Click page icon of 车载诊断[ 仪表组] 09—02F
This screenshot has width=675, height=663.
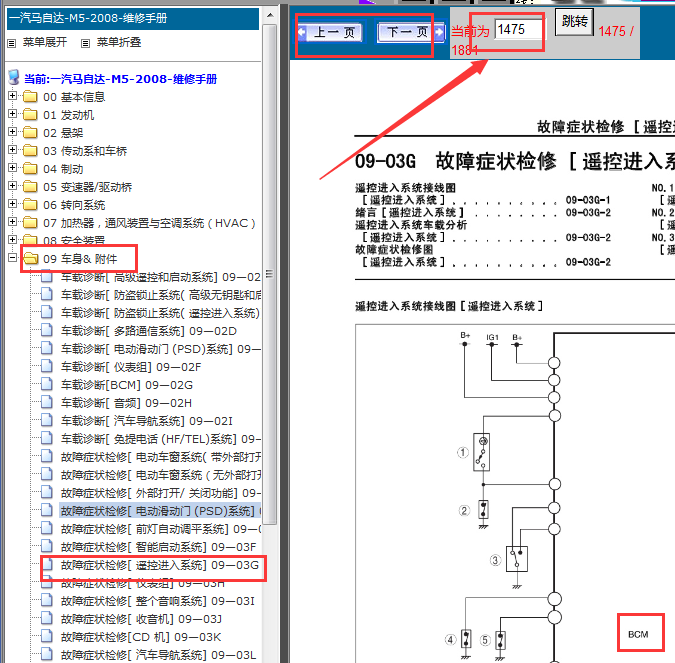coord(46,366)
